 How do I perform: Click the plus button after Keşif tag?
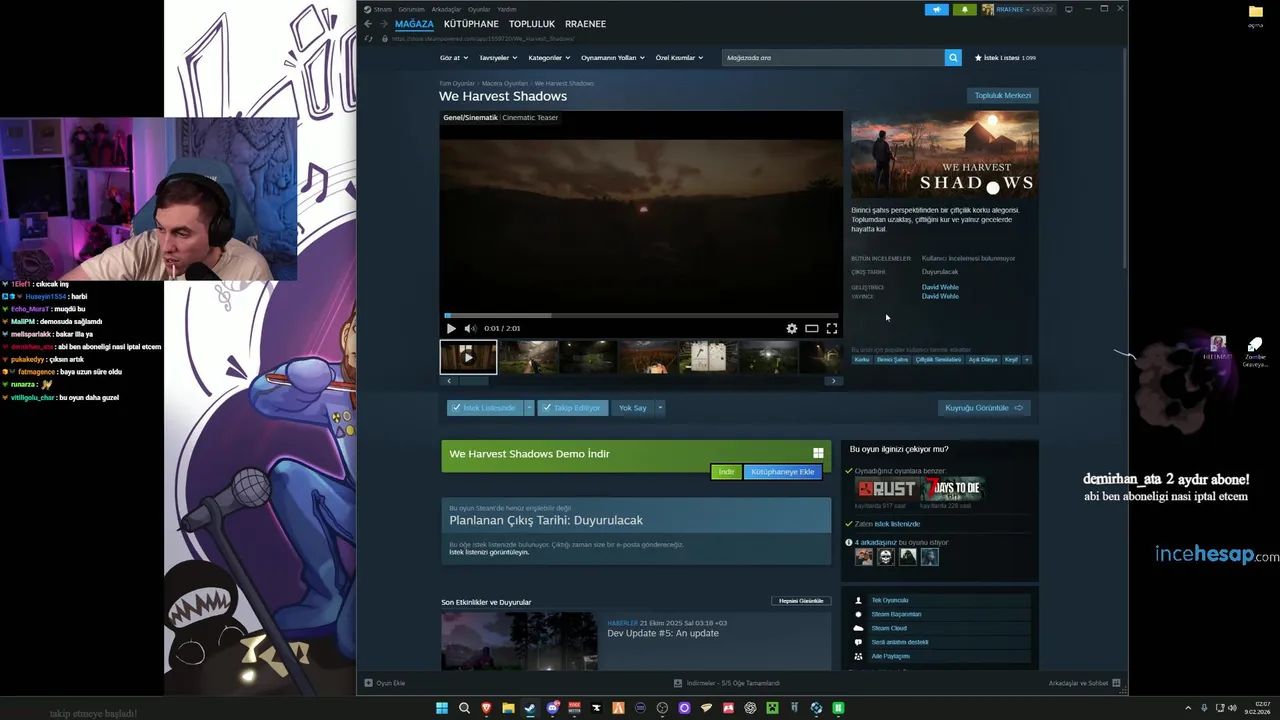pos(1027,359)
